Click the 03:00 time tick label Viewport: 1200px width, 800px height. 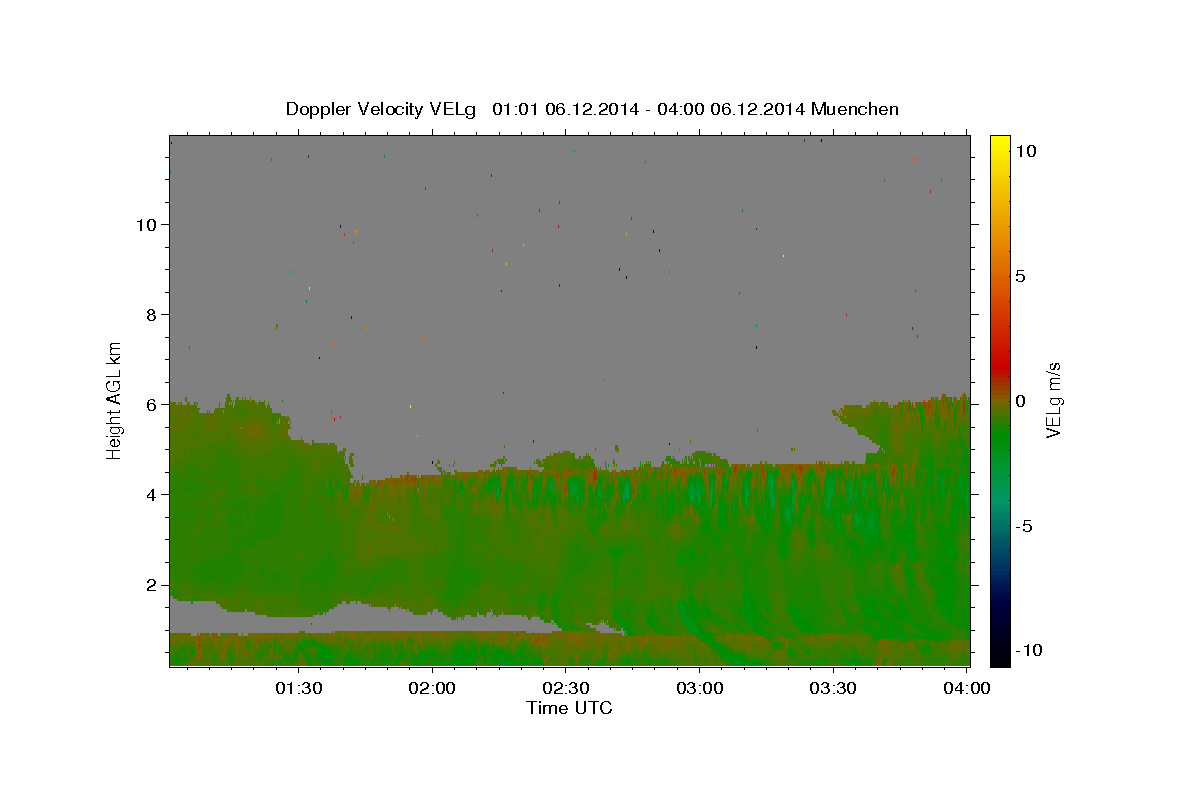(700, 688)
